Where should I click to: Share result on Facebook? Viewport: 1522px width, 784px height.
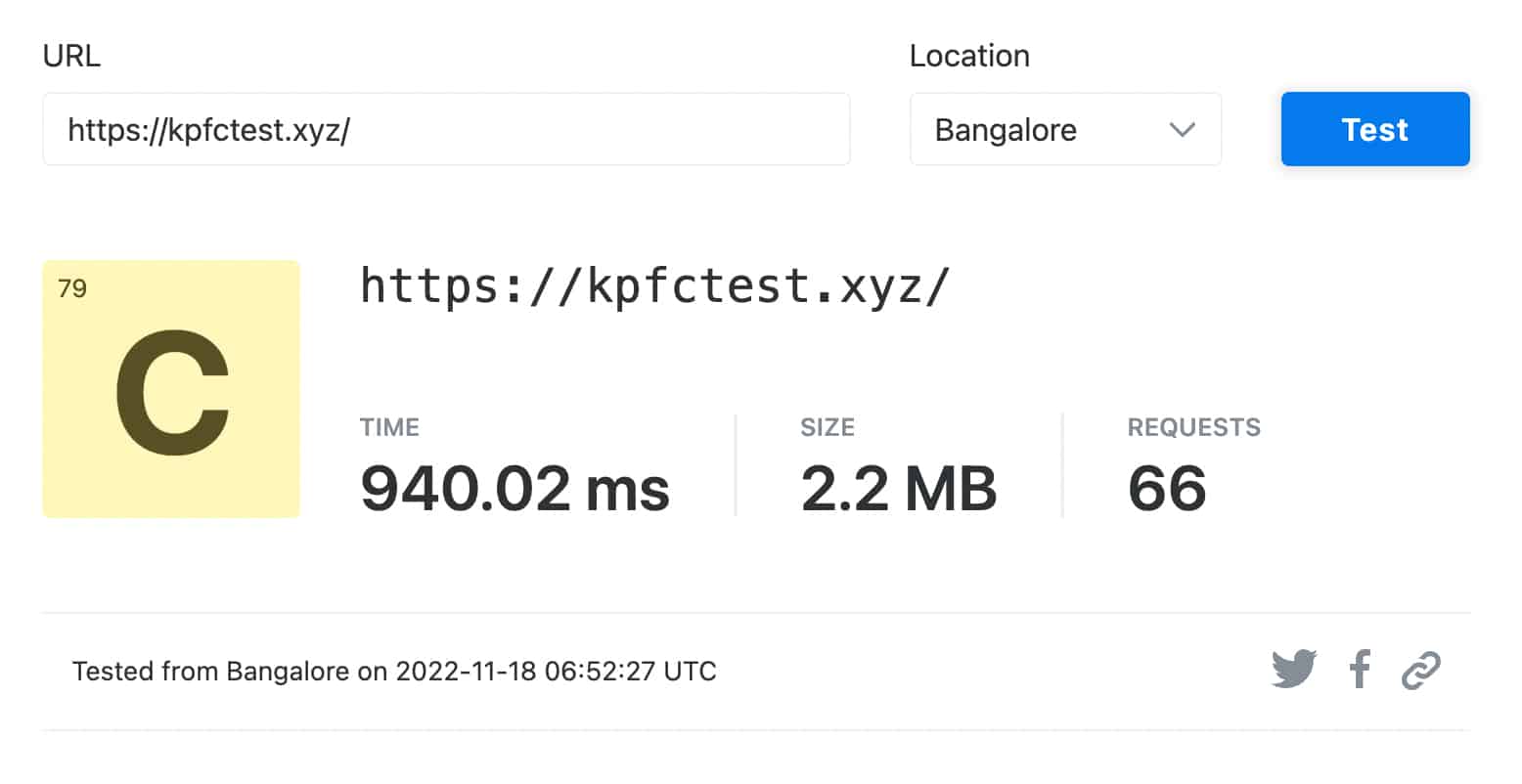[1359, 671]
